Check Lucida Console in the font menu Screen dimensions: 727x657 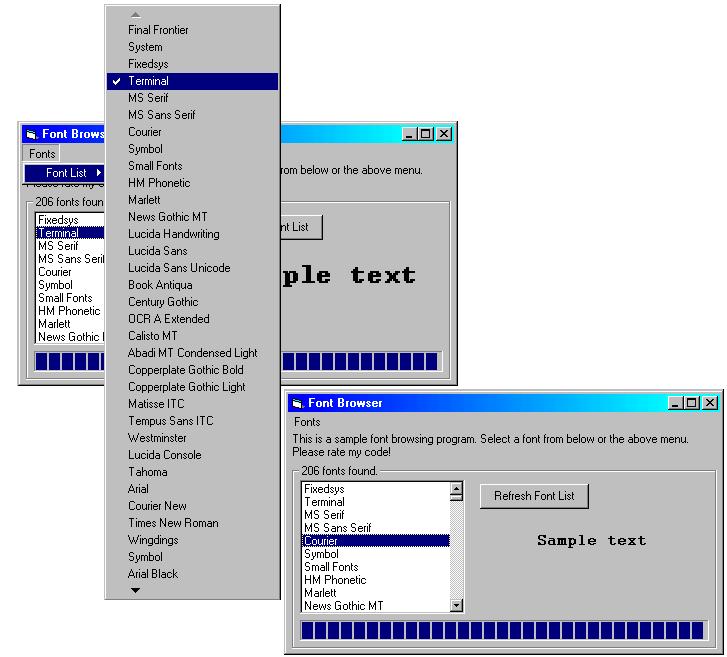(x=164, y=455)
